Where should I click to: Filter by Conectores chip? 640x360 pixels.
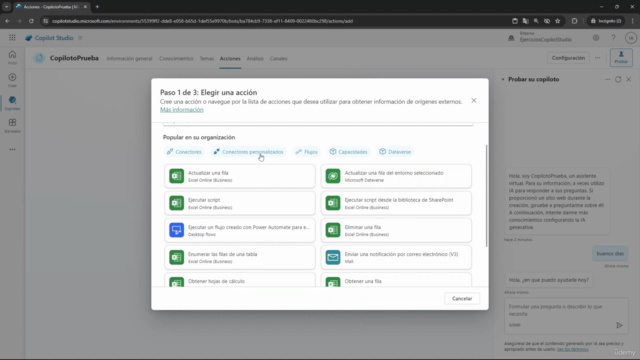(x=184, y=152)
